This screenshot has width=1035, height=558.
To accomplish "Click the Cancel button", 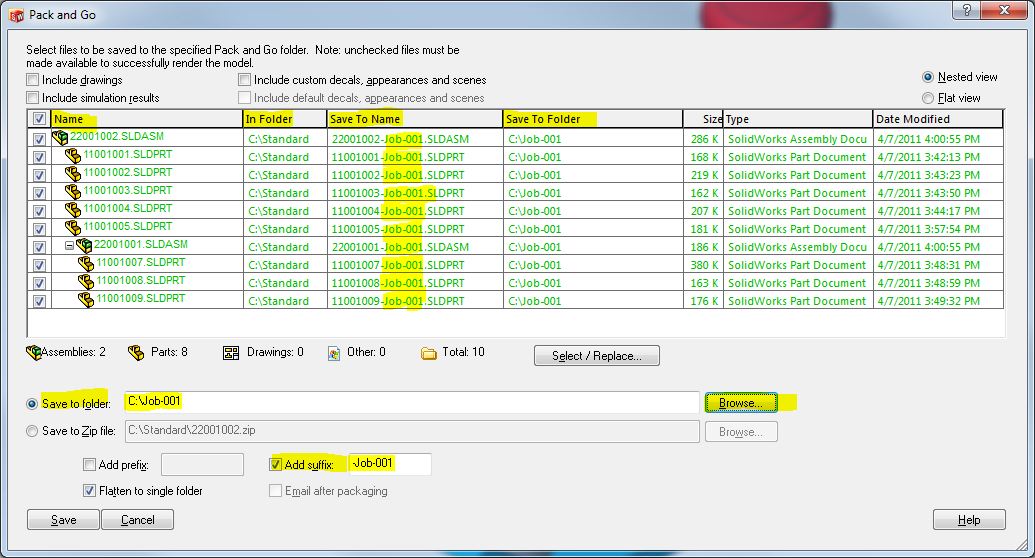I will pos(137,520).
